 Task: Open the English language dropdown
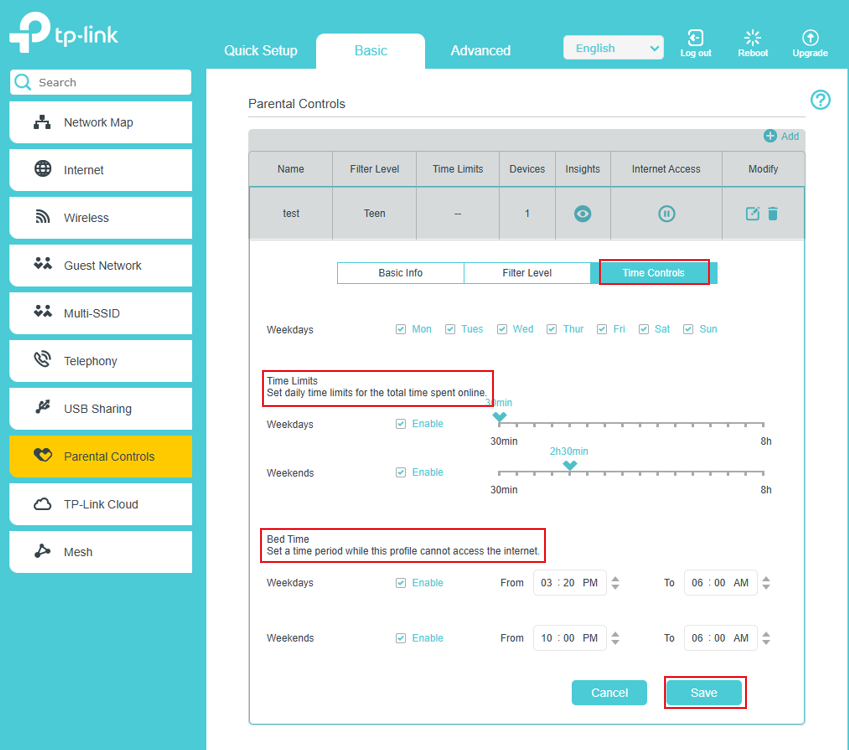pyautogui.click(x=614, y=48)
